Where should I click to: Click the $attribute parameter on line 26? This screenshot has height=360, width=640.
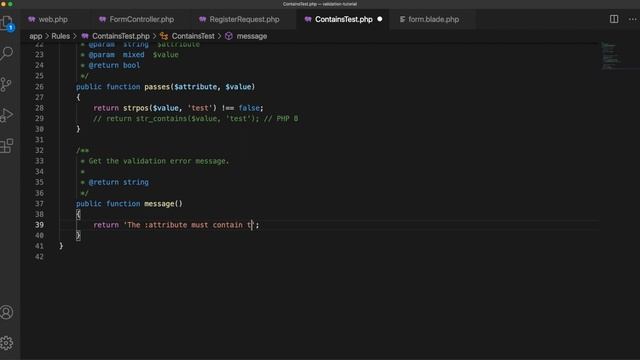[196, 87]
